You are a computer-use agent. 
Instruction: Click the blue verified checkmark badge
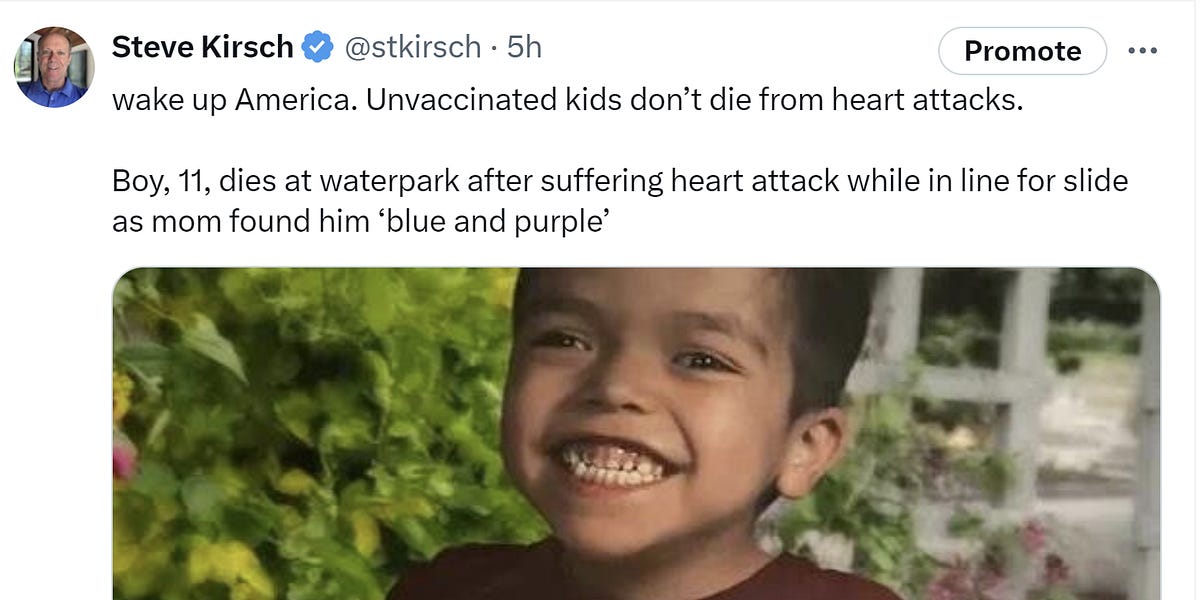coord(318,47)
